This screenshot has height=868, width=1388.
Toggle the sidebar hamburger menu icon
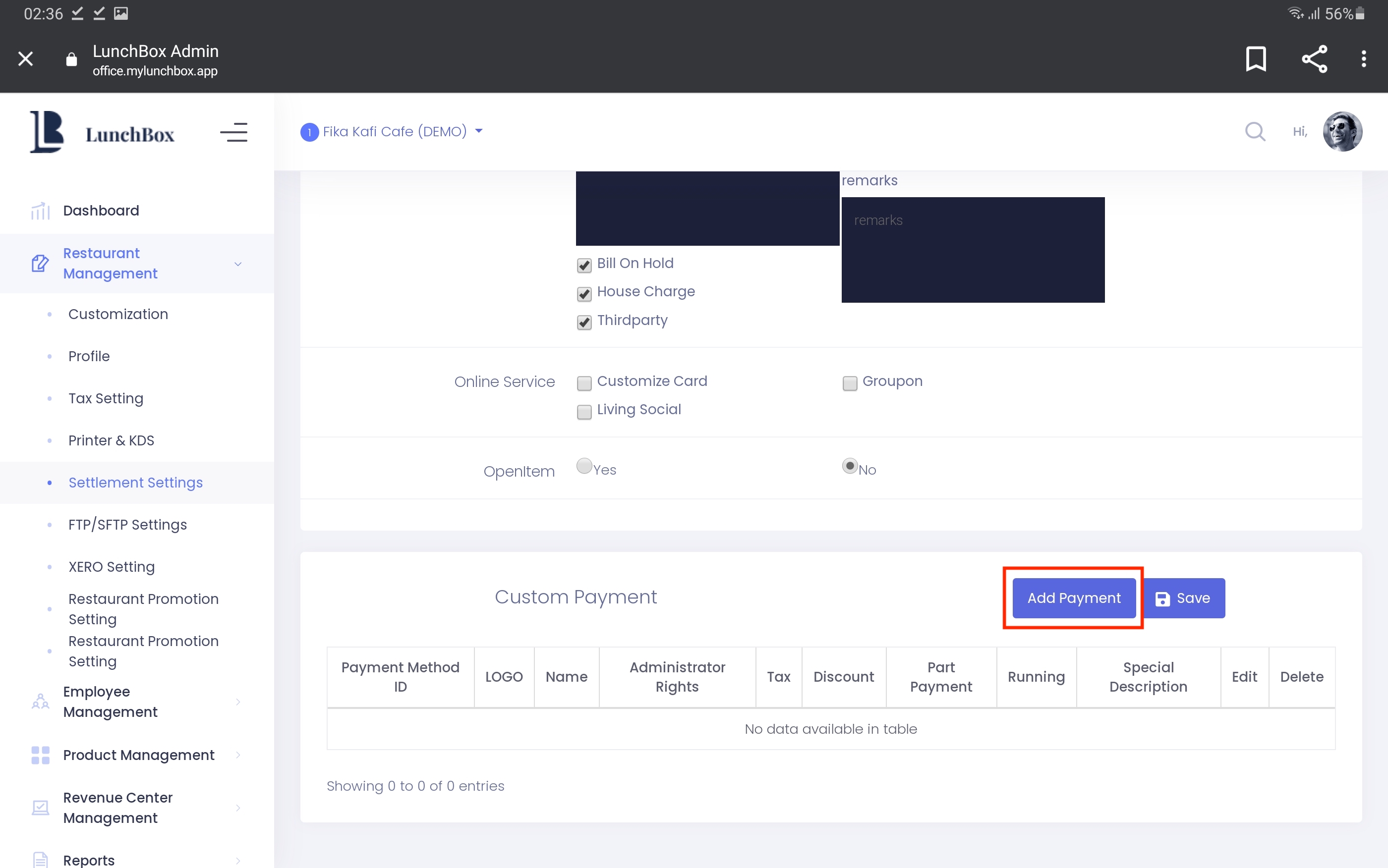click(233, 133)
